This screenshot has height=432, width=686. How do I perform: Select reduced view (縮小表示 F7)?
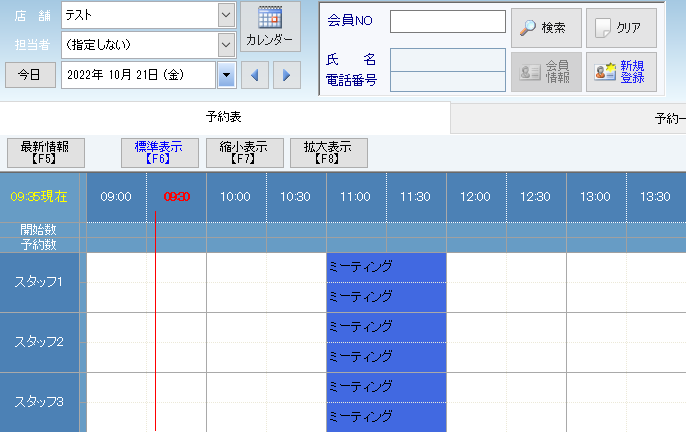244,152
